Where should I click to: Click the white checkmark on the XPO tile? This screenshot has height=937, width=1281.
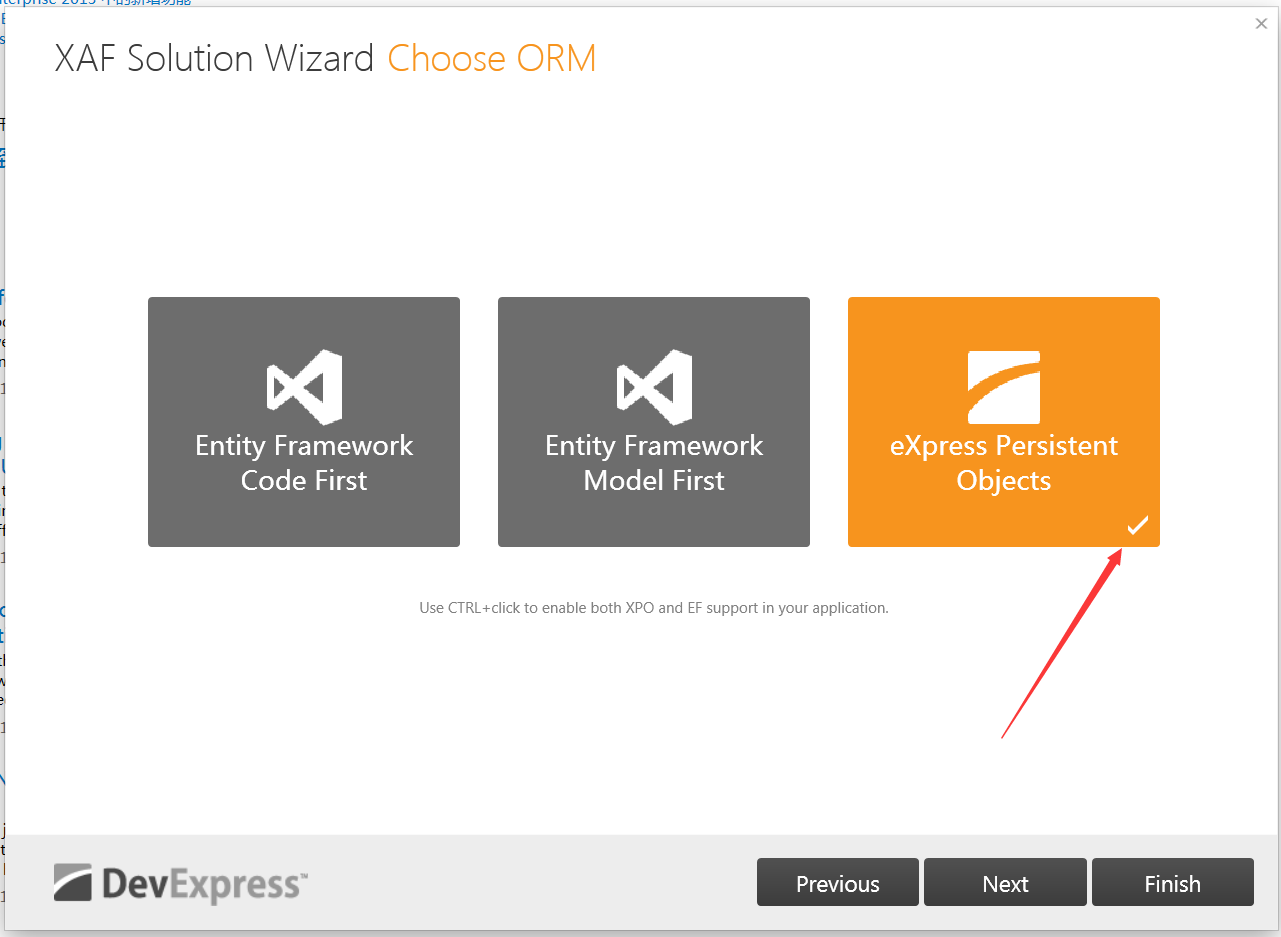click(x=1137, y=526)
